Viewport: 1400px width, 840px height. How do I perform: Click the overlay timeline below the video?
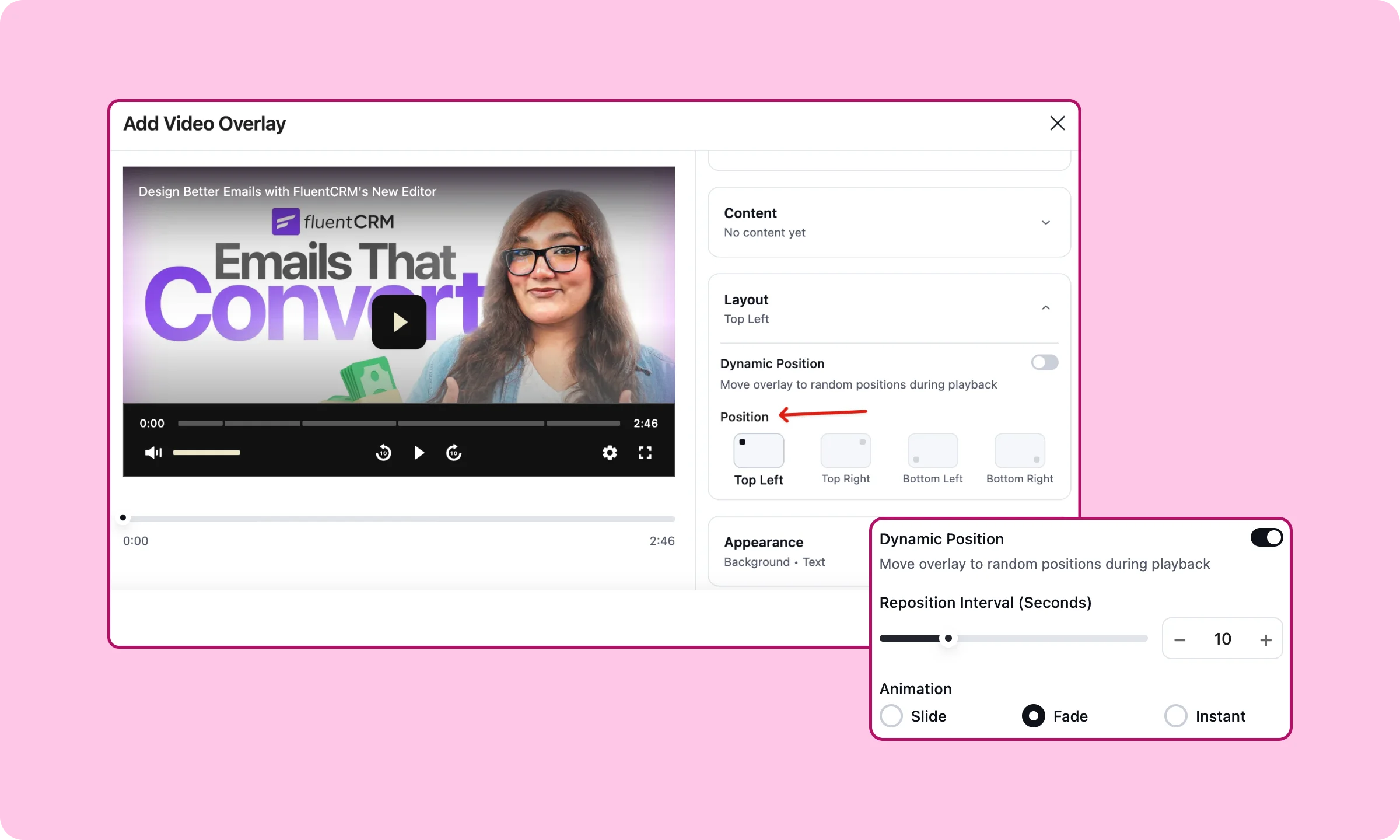coord(399,518)
